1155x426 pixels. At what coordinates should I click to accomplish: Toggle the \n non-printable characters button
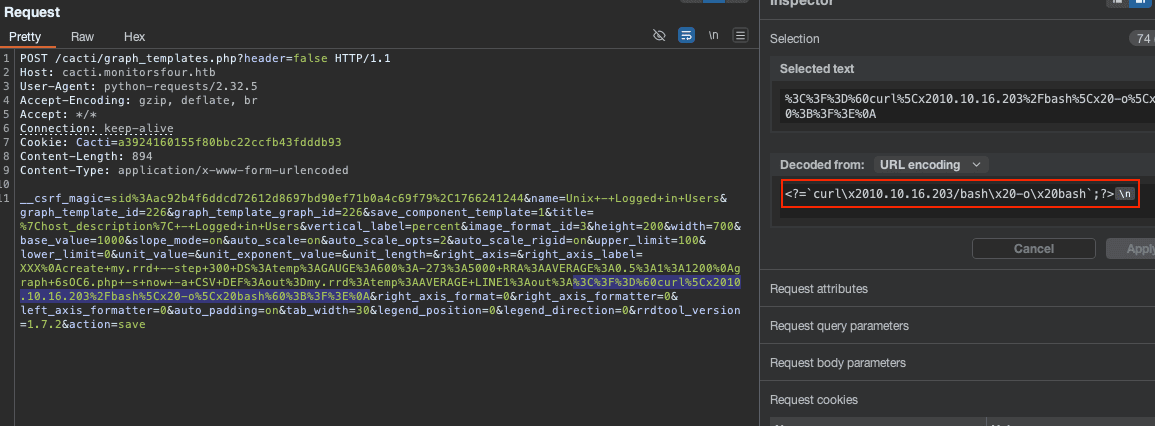(713, 35)
